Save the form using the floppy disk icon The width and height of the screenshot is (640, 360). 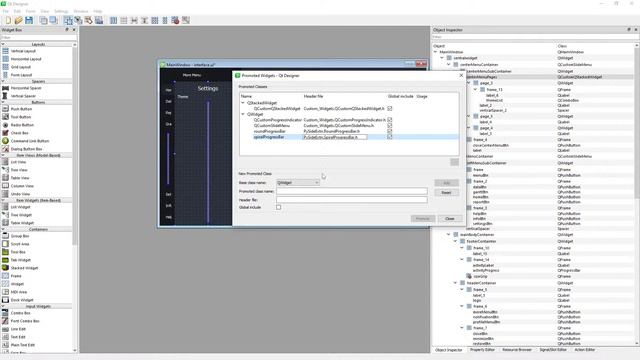pos(29,20)
